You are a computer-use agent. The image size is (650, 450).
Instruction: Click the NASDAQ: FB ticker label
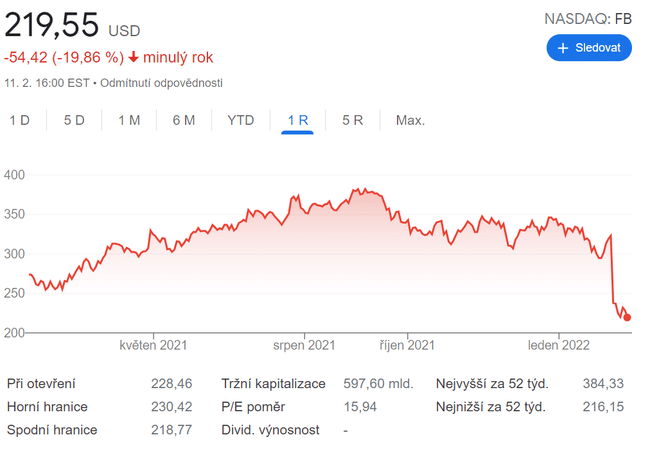[x=587, y=18]
